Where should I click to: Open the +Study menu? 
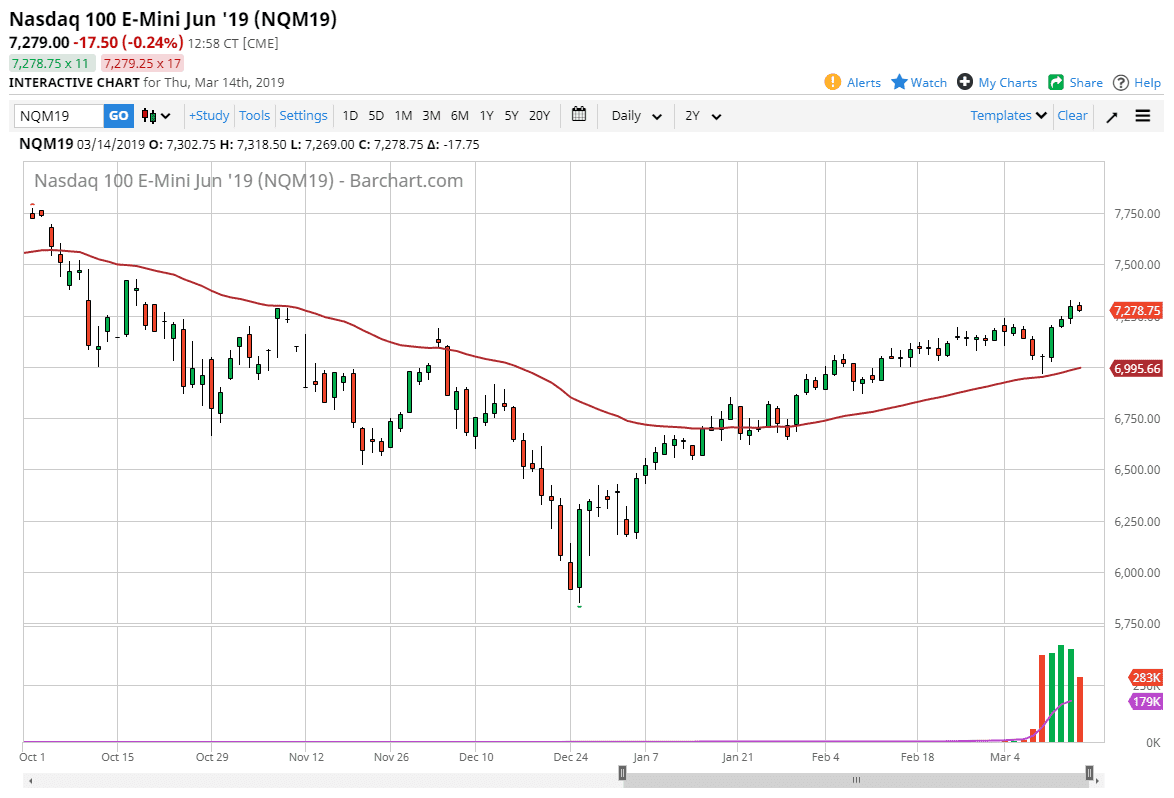(x=208, y=115)
